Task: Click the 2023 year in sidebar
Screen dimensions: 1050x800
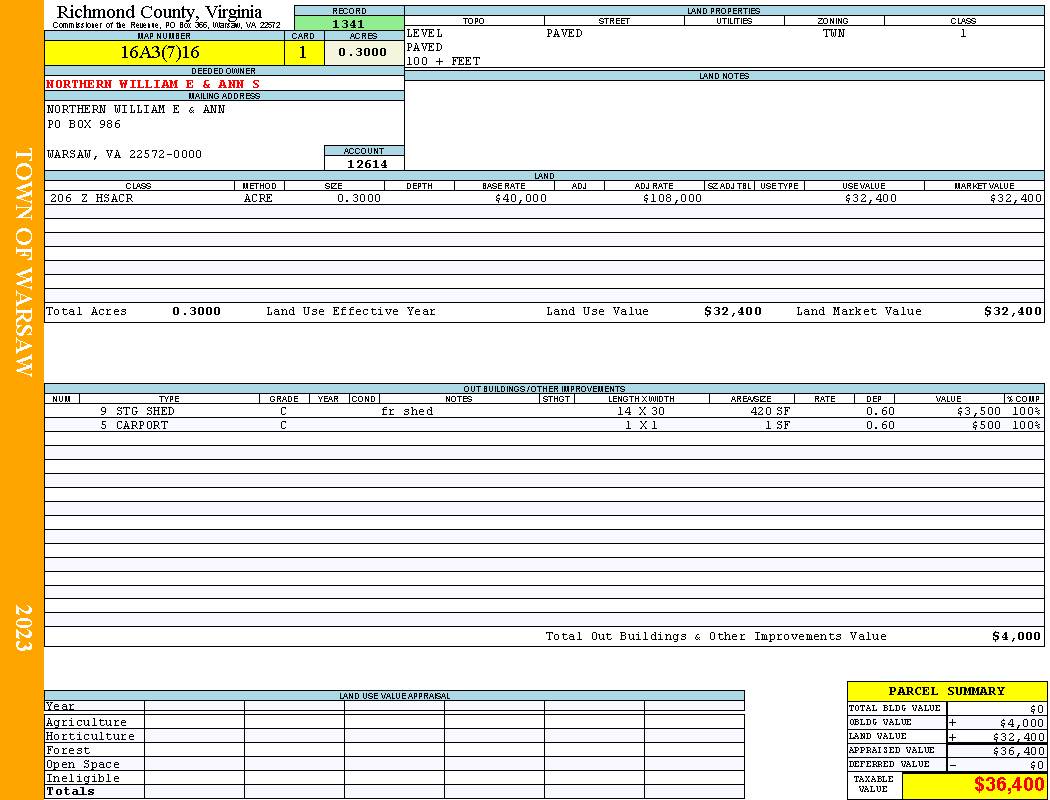Action: pos(23,627)
